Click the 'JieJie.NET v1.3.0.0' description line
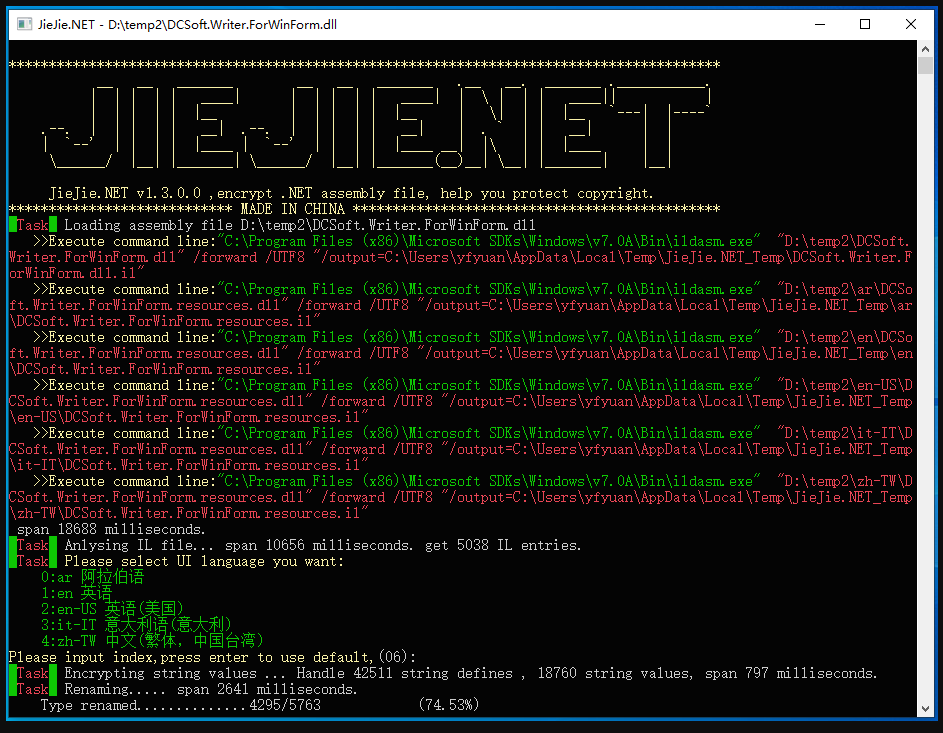Image resolution: width=943 pixels, height=733 pixels. pyautogui.click(x=351, y=193)
